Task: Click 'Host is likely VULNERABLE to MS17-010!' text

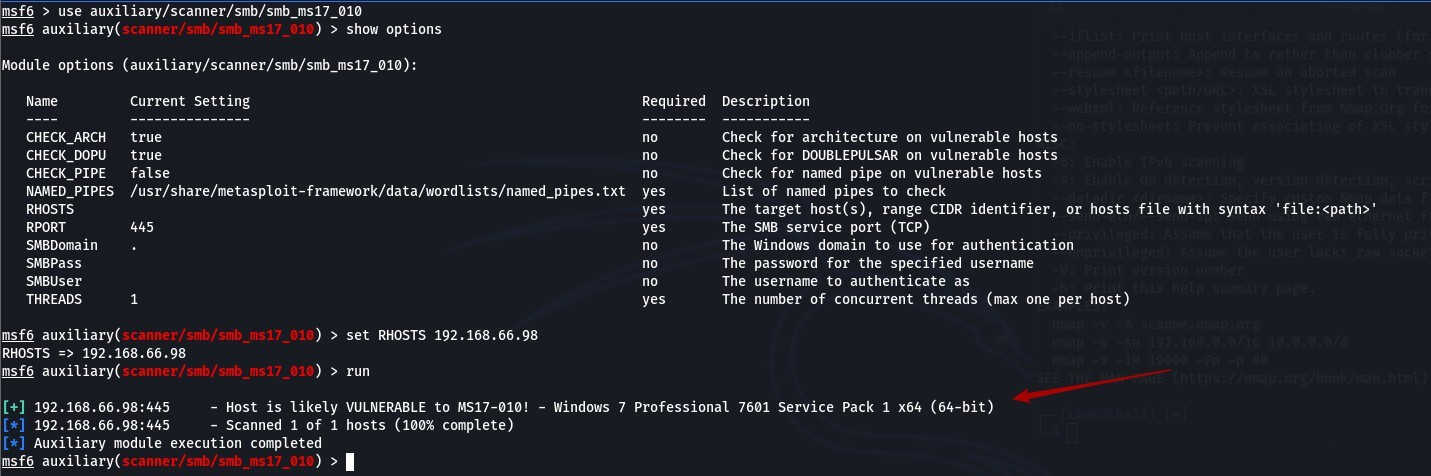Action: pyautogui.click(x=378, y=407)
